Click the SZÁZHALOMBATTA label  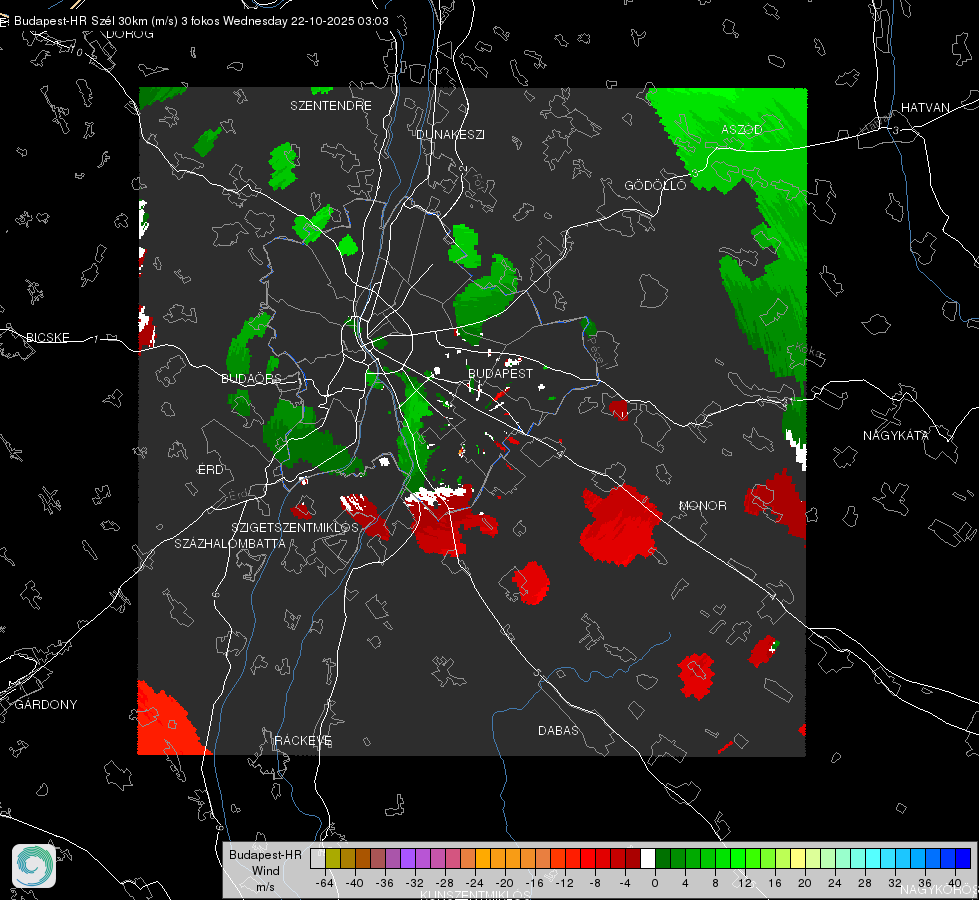point(230,543)
